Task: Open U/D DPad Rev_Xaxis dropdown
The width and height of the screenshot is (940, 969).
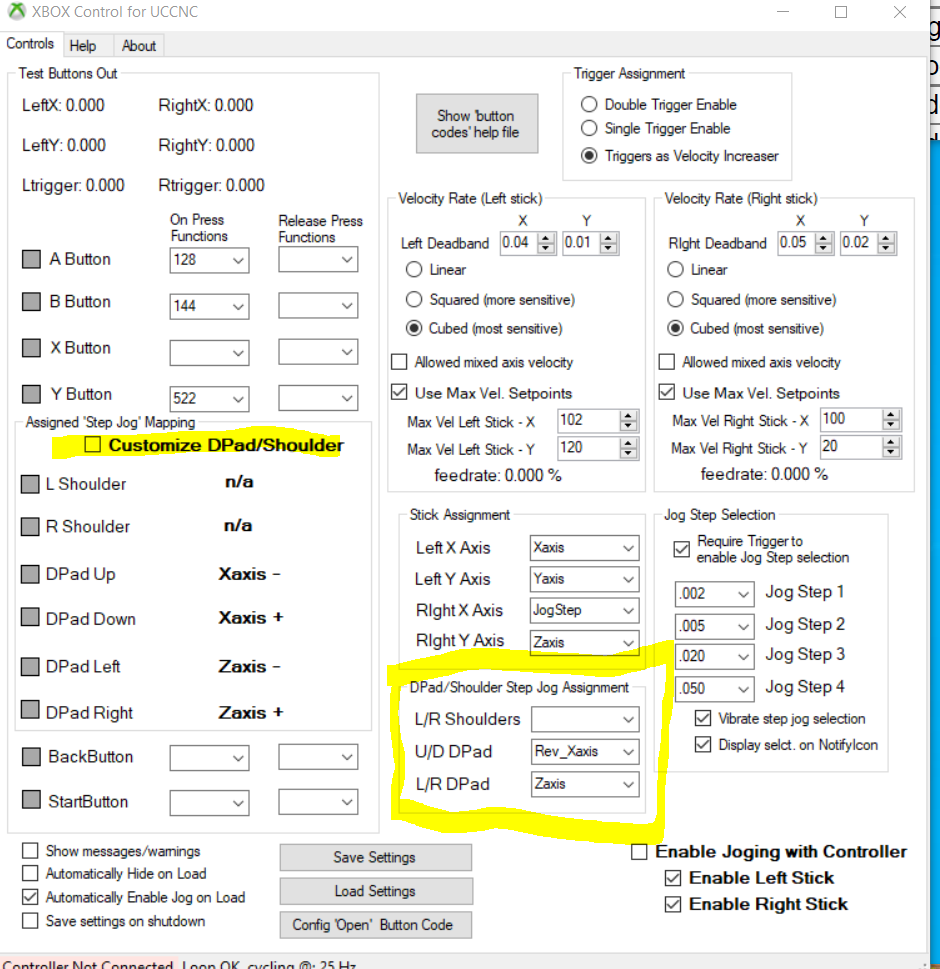Action: pyautogui.click(x=584, y=751)
